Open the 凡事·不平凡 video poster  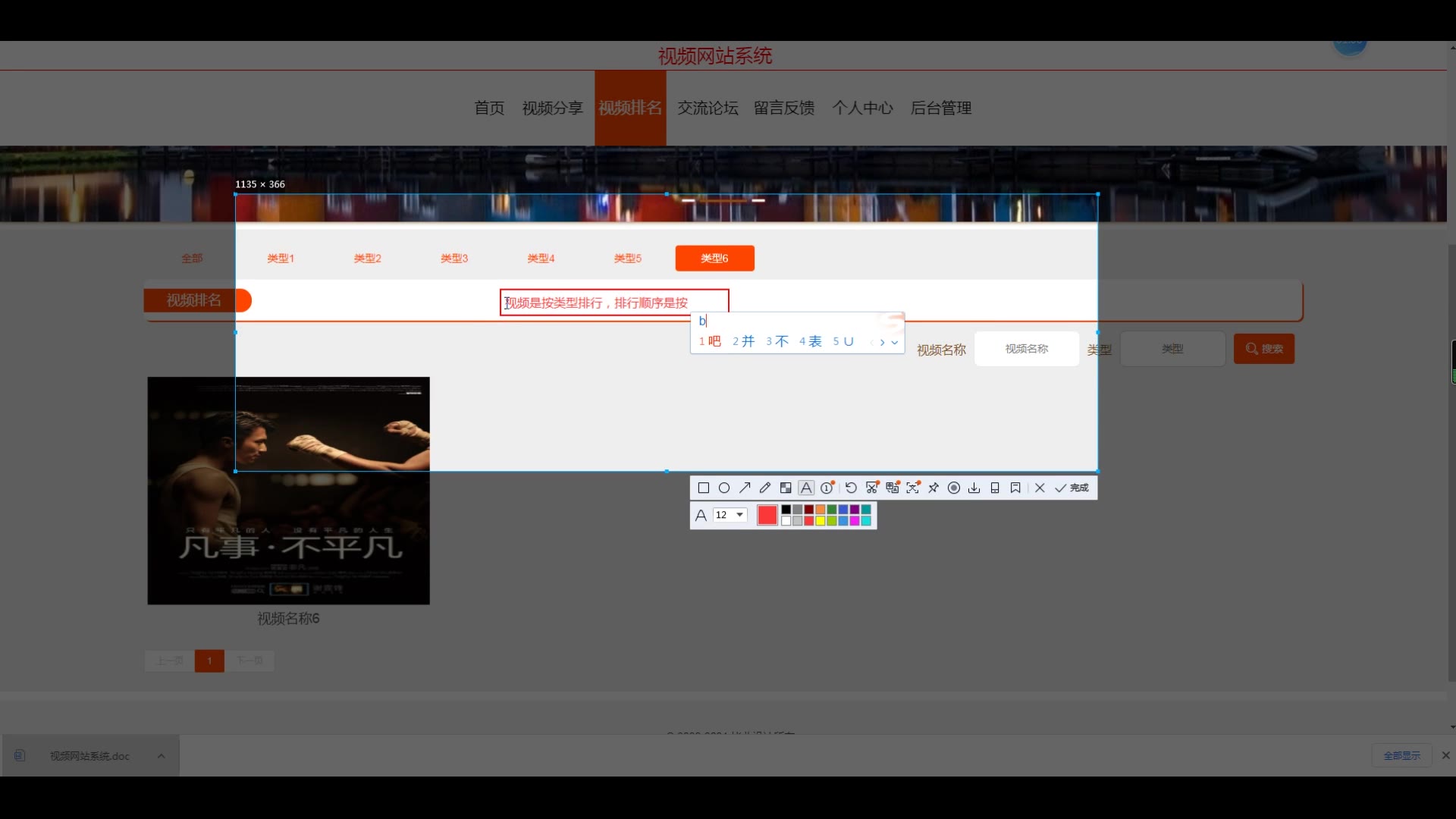(288, 491)
